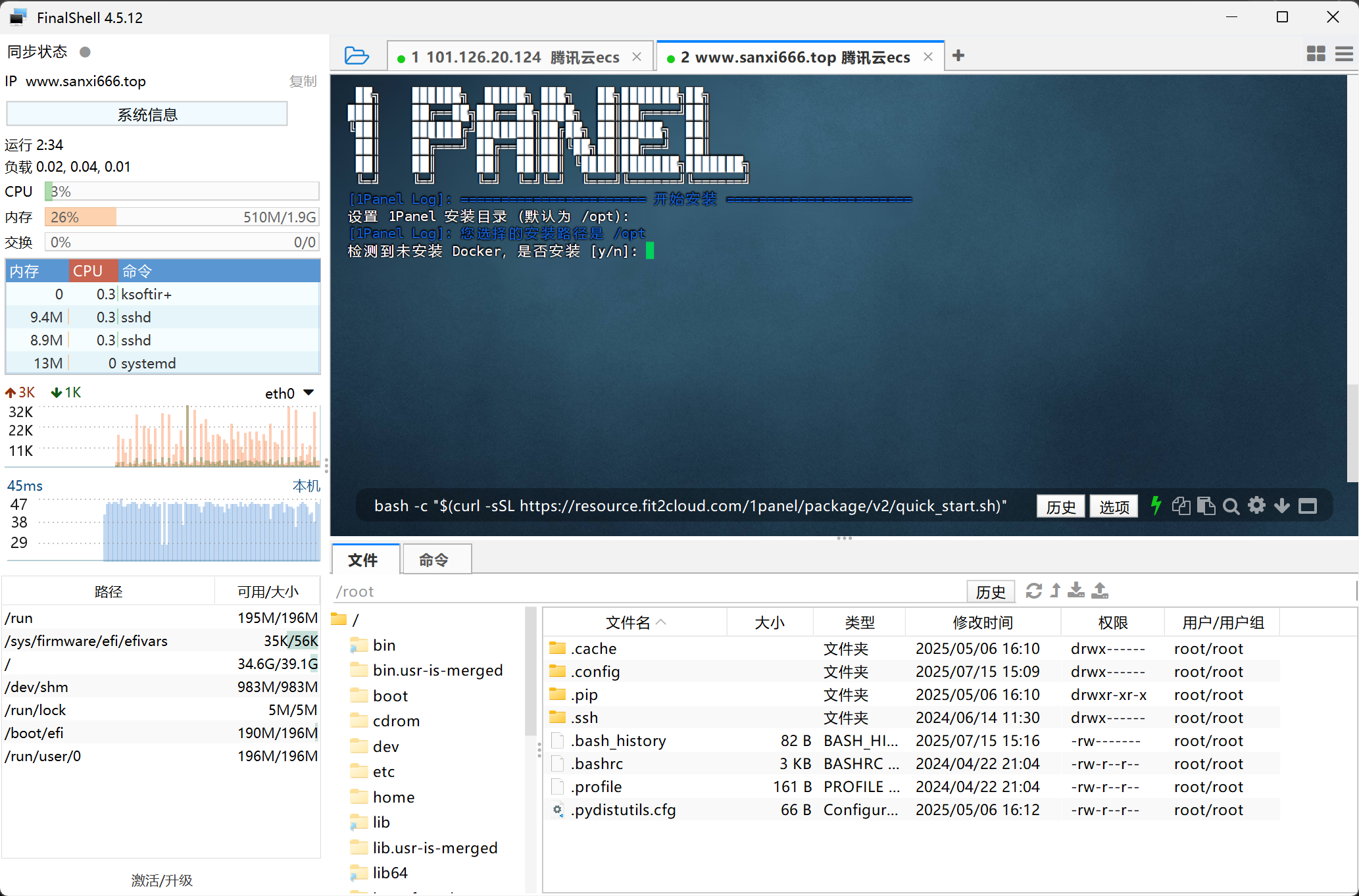Open connection manager folder icon

357,56
